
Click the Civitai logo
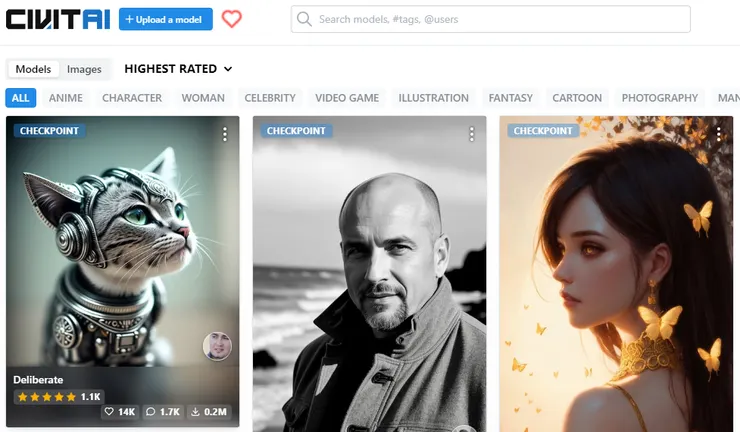pos(58,19)
